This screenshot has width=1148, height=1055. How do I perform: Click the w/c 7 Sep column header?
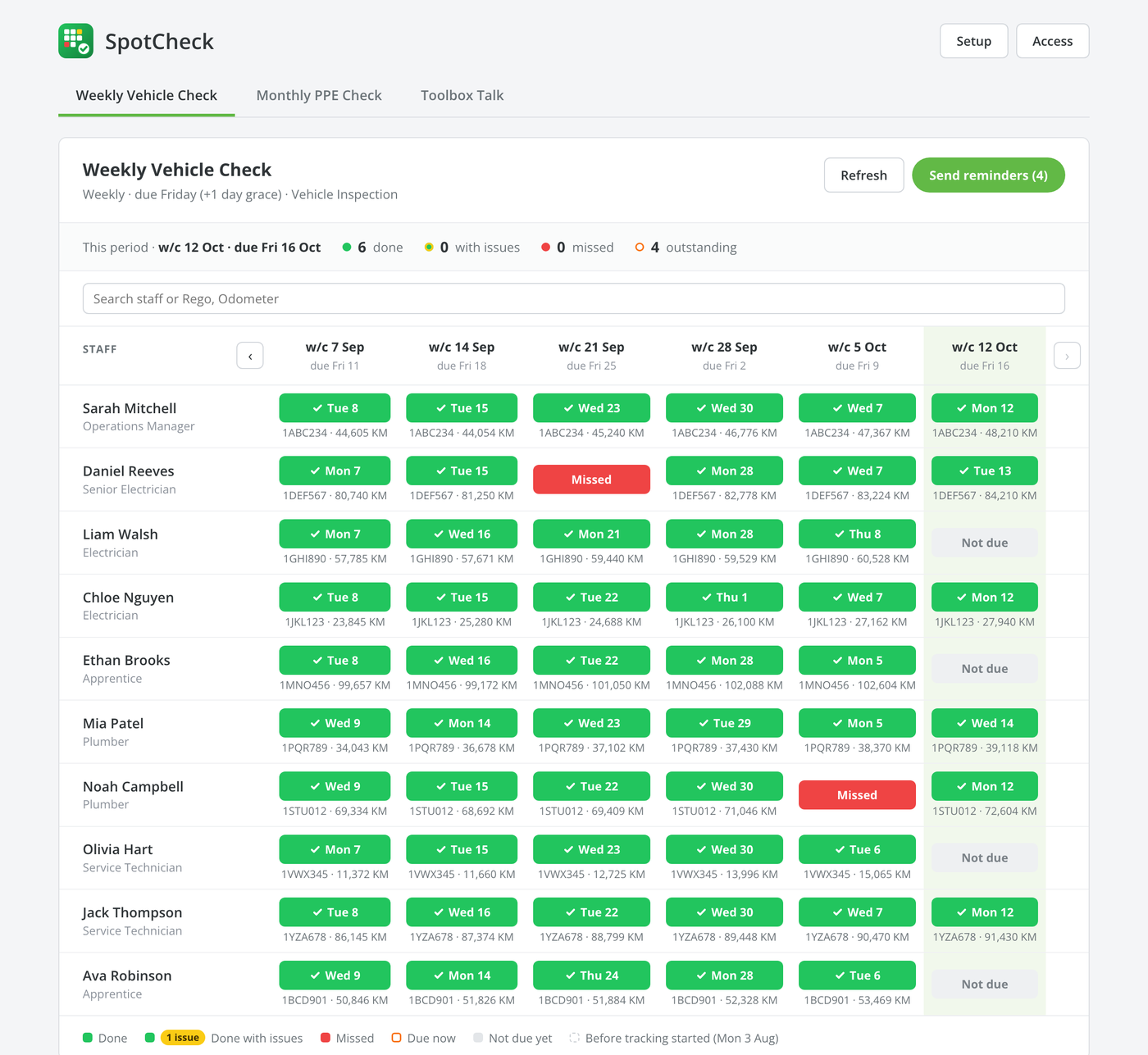(x=335, y=356)
